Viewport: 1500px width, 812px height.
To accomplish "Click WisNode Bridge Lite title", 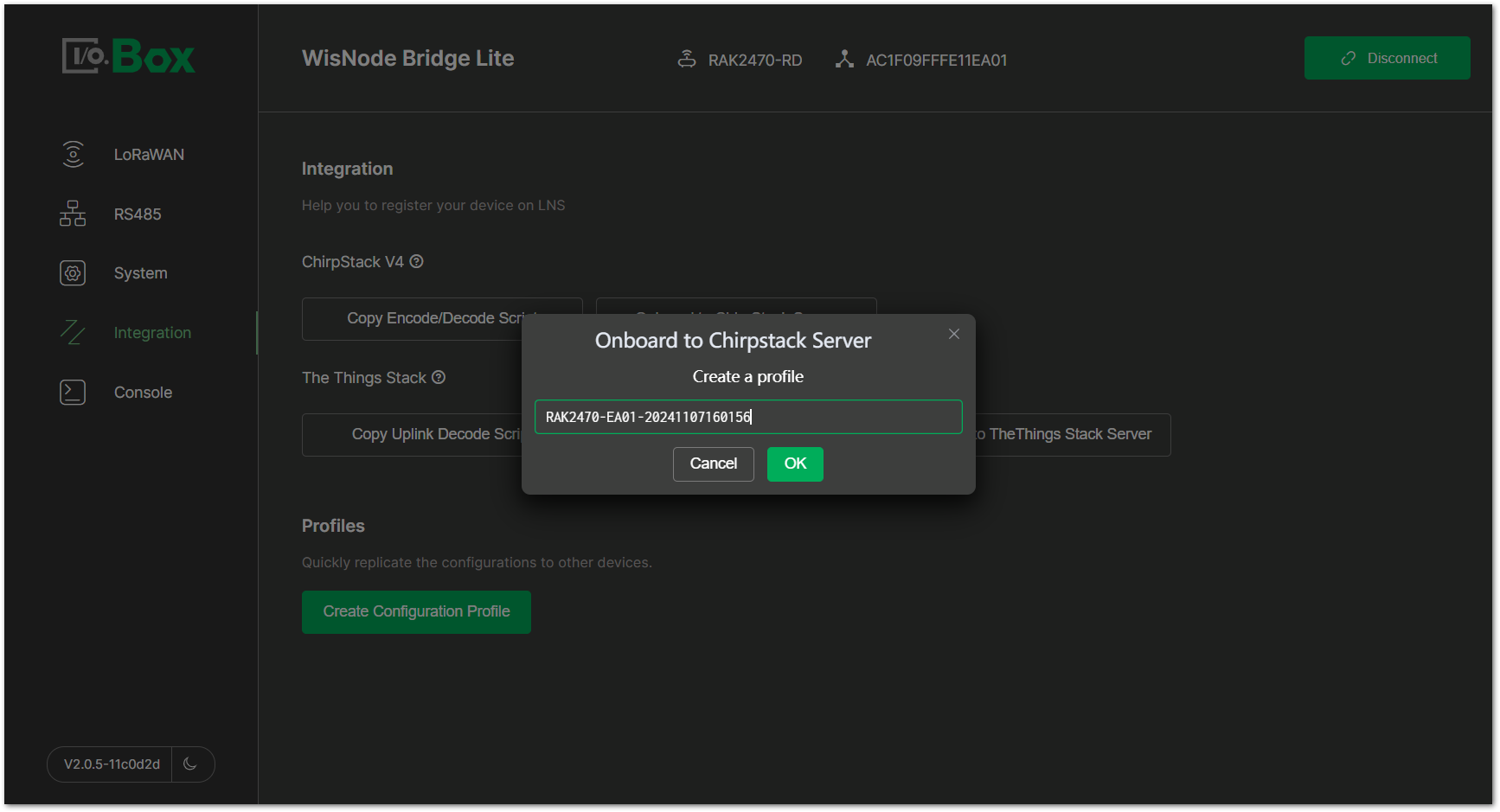I will click(407, 58).
